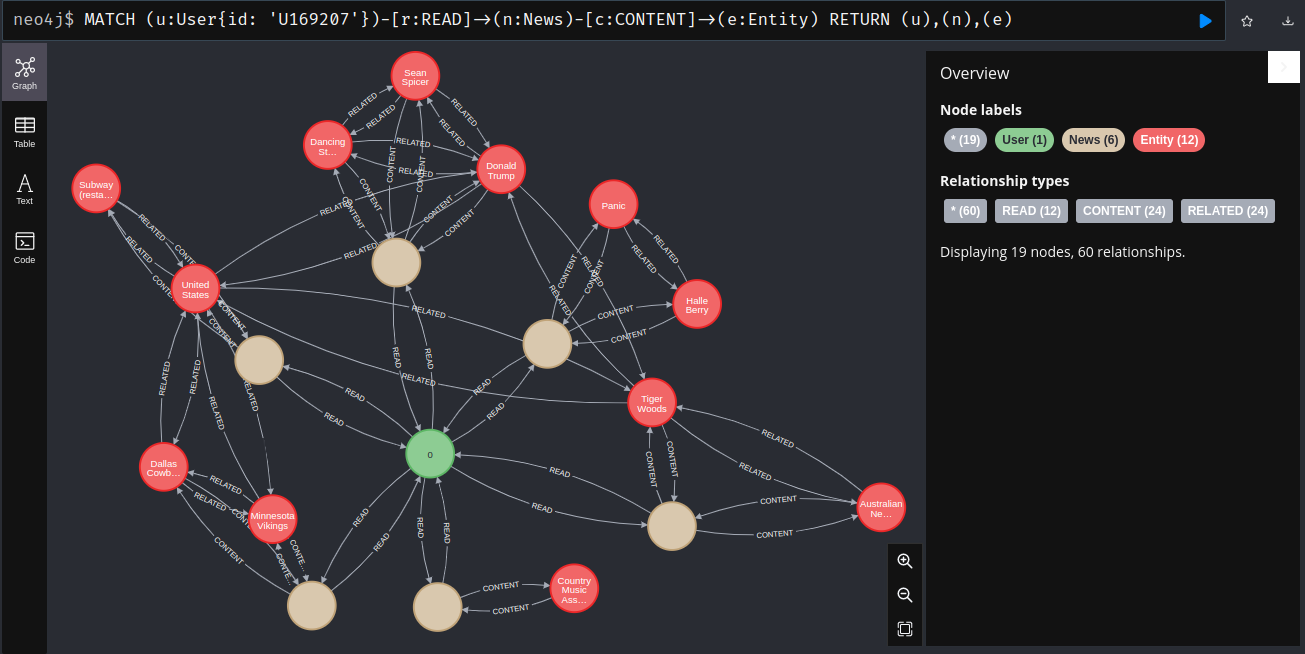Switch to Table view

24,131
